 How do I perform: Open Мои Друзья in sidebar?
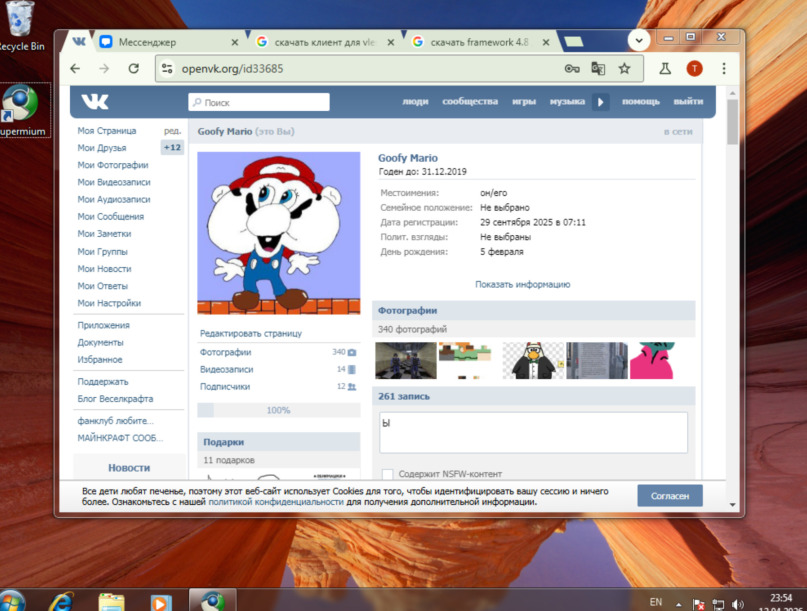pos(101,148)
